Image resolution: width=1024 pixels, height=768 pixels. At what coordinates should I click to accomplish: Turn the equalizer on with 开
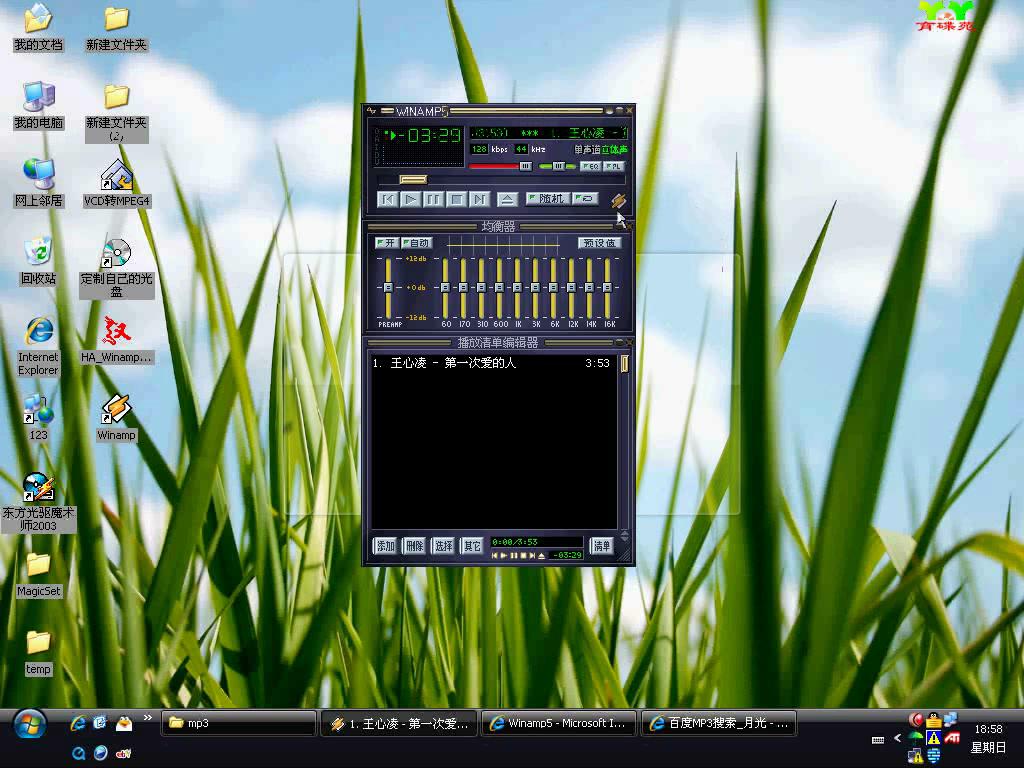[387, 243]
